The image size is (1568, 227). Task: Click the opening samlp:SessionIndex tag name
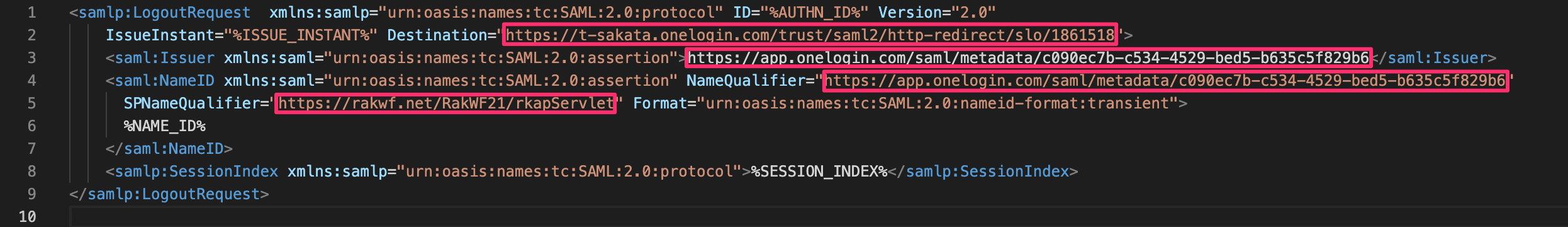196,172
